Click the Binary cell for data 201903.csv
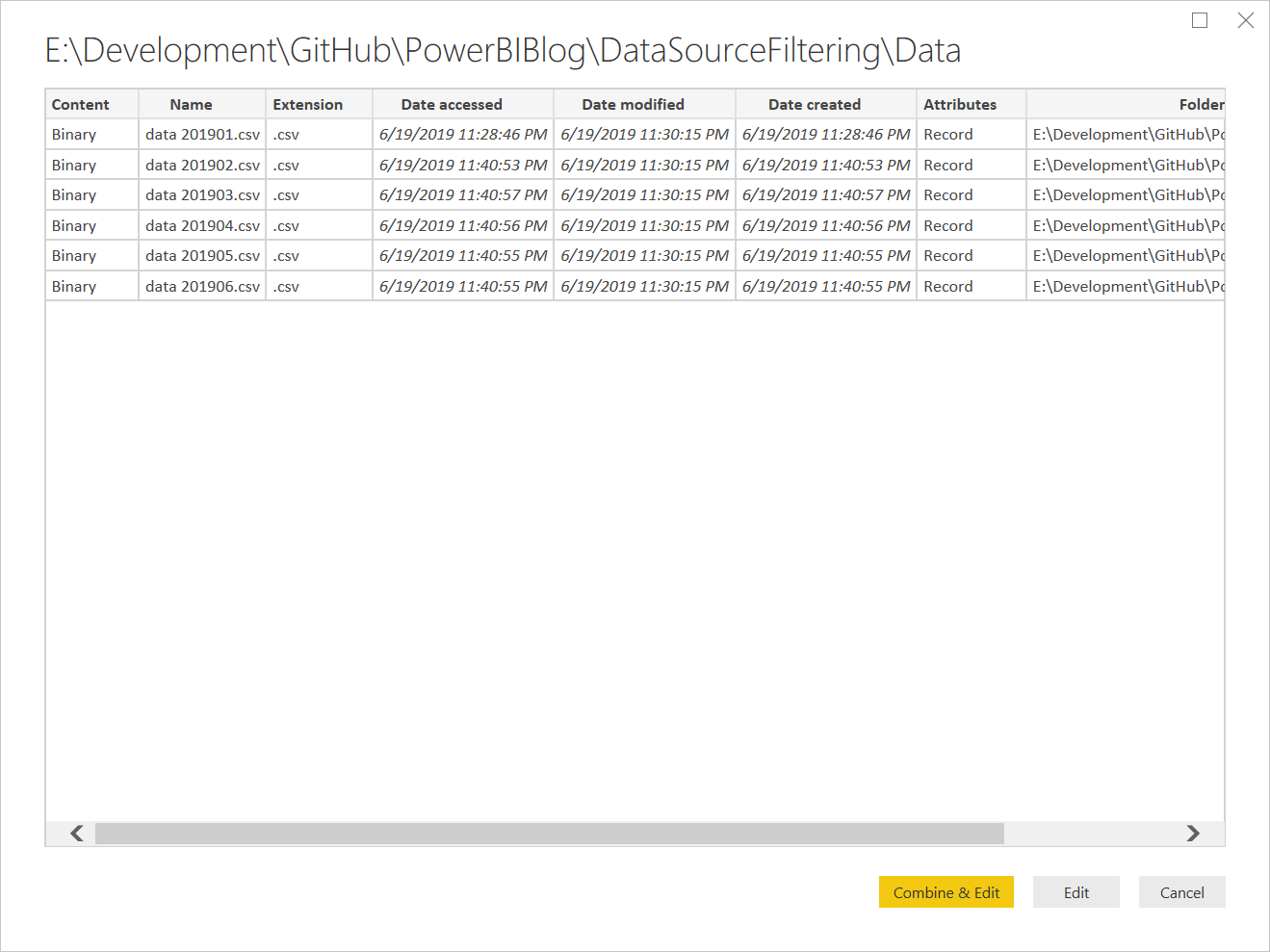The image size is (1270, 952). pyautogui.click(x=72, y=194)
